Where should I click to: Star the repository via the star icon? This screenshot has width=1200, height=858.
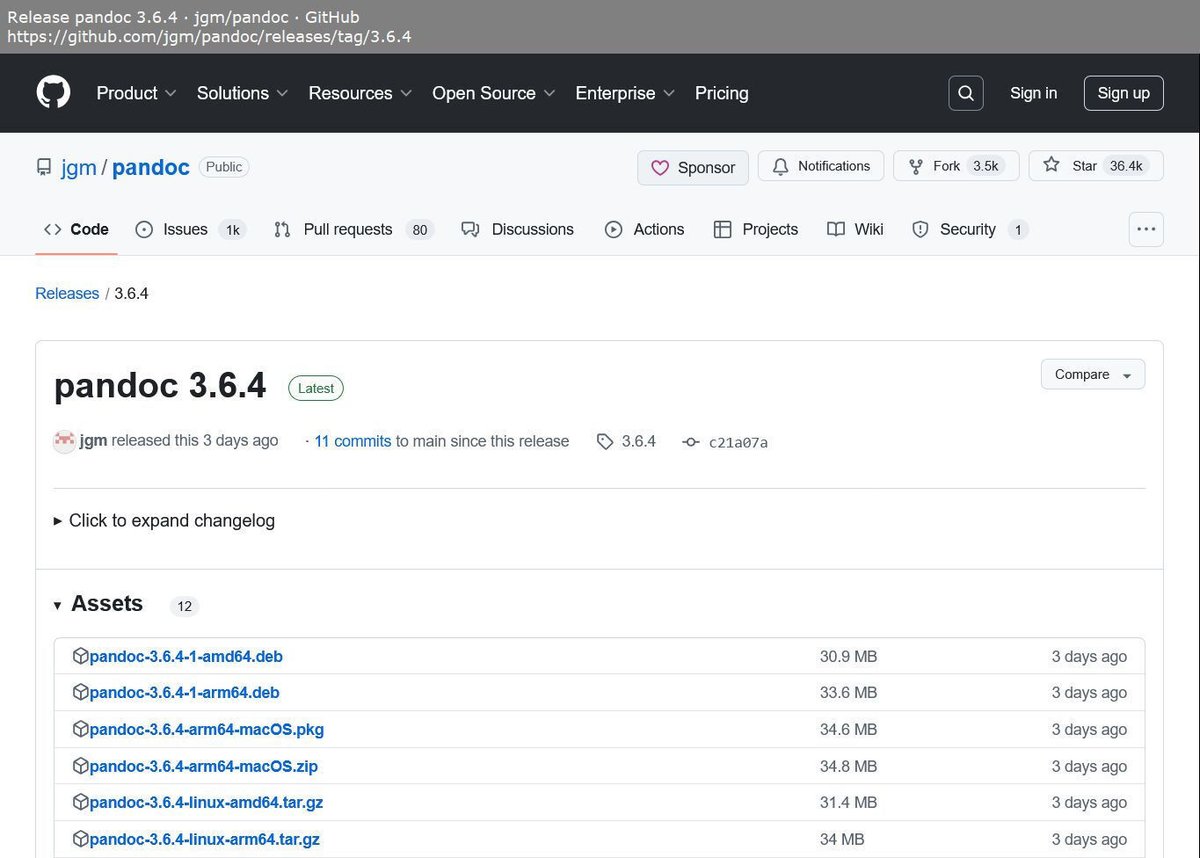[x=1051, y=166]
